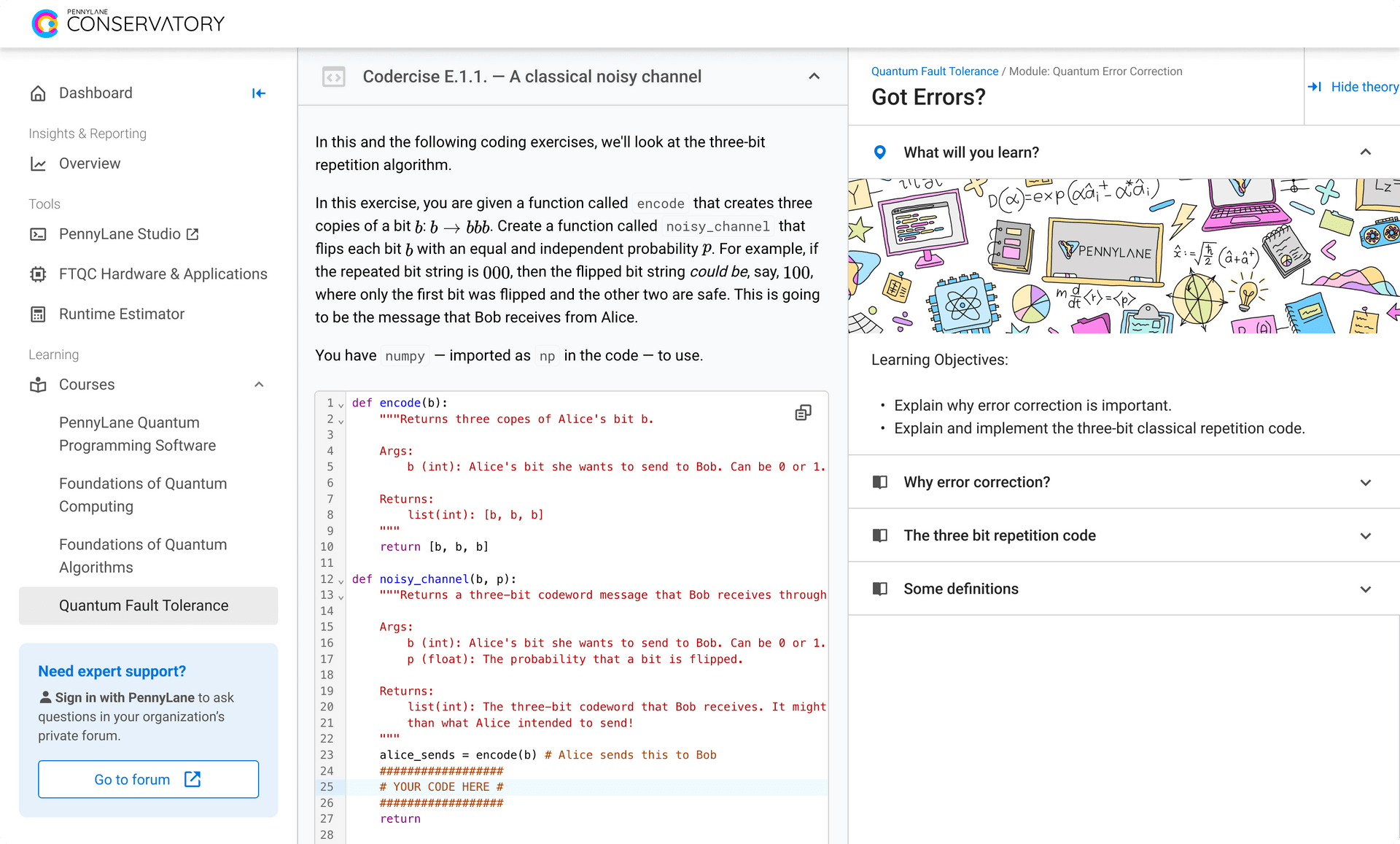Click the location pin icon beside What will you learn
Screen dimensions: 1400x844
(880, 152)
